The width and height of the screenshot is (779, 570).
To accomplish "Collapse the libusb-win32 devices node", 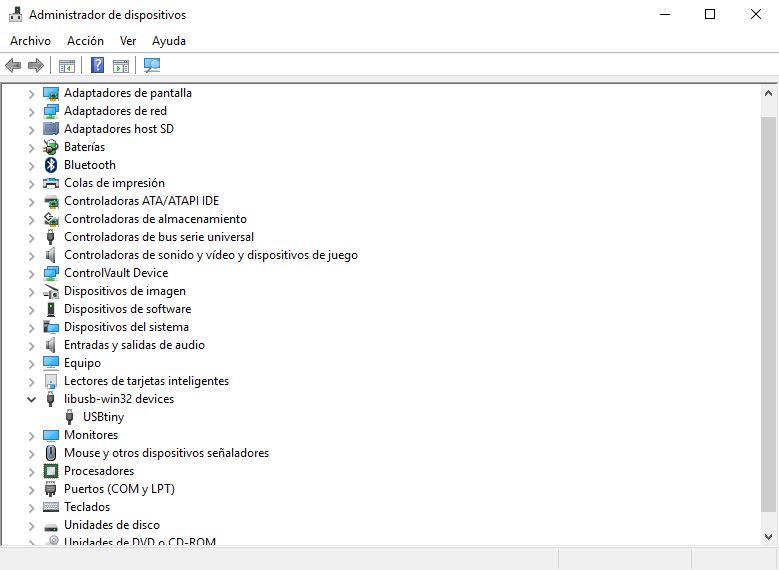I will [31, 399].
